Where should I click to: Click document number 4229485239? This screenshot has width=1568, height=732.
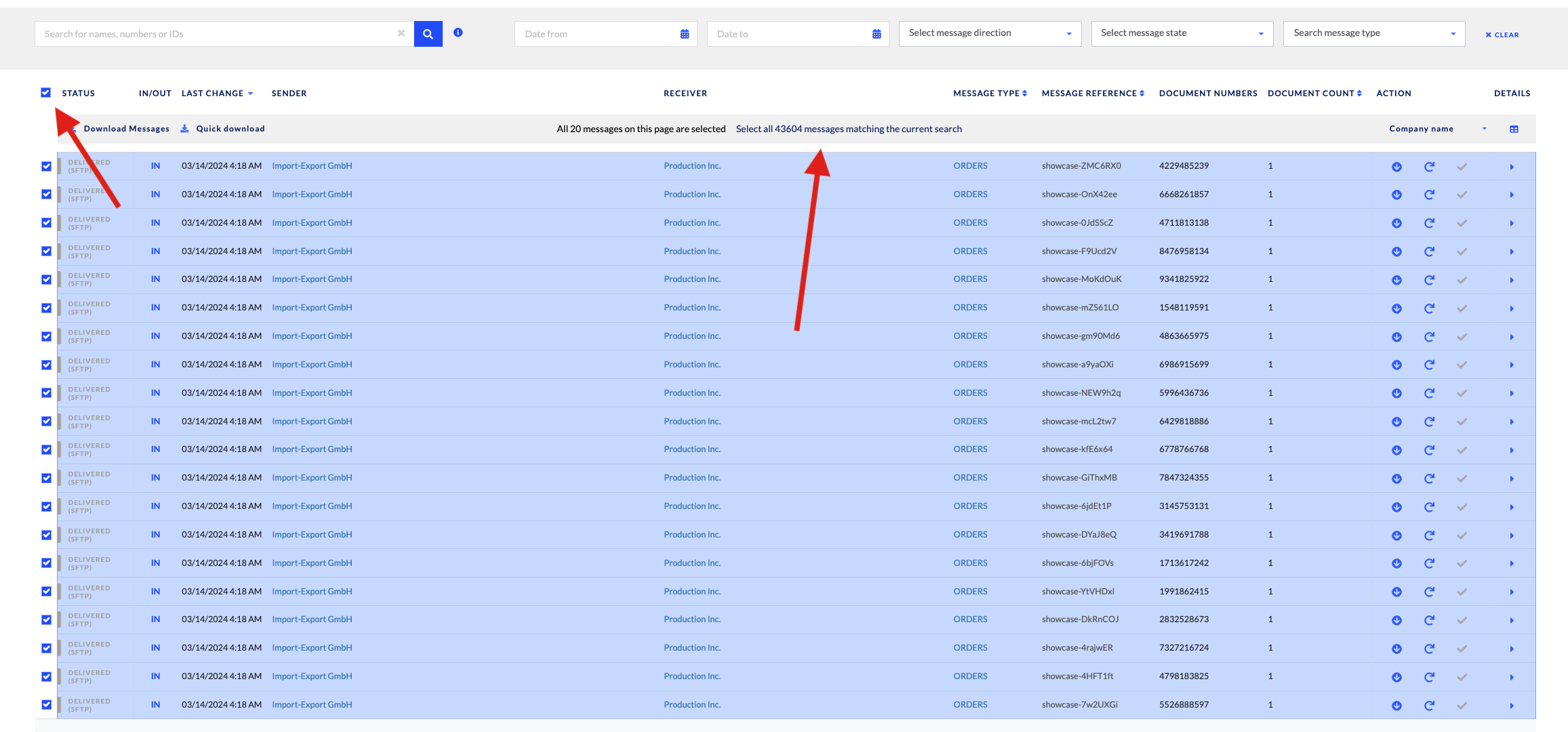point(1184,166)
